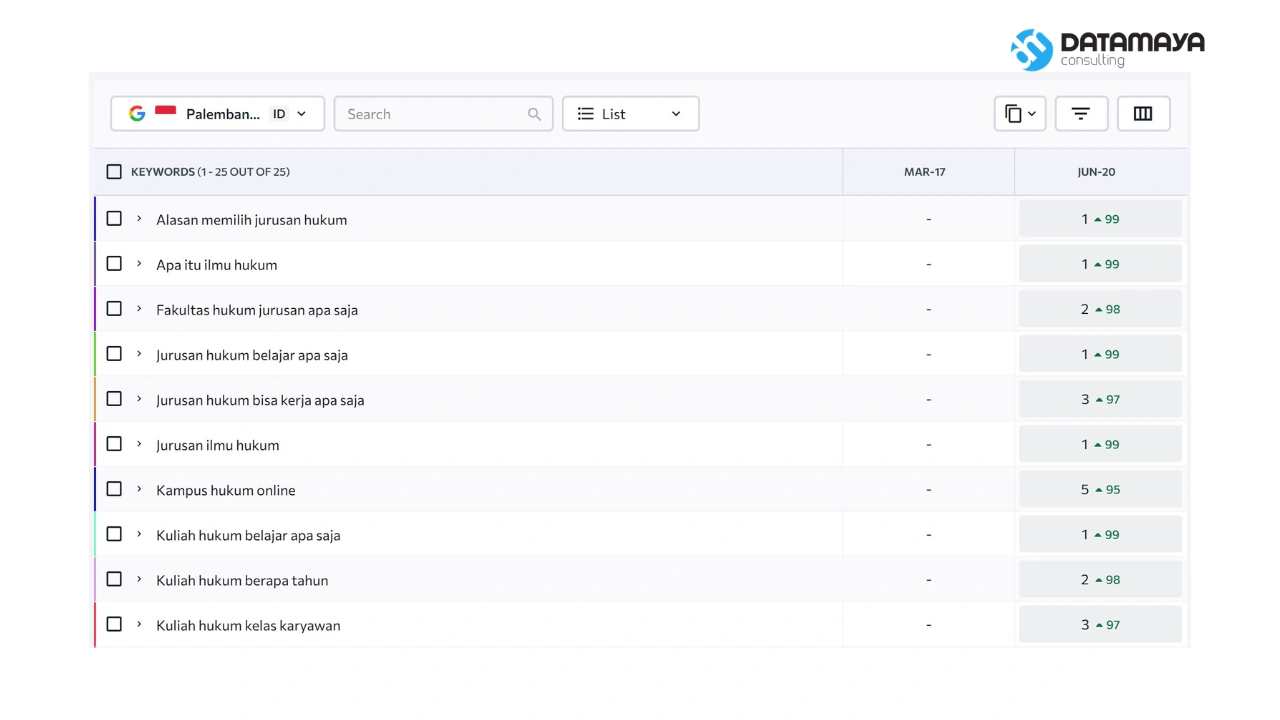The image size is (1280, 720).
Task: Click rank cell for Fakultas hukum jurusan
Action: (x=1100, y=309)
